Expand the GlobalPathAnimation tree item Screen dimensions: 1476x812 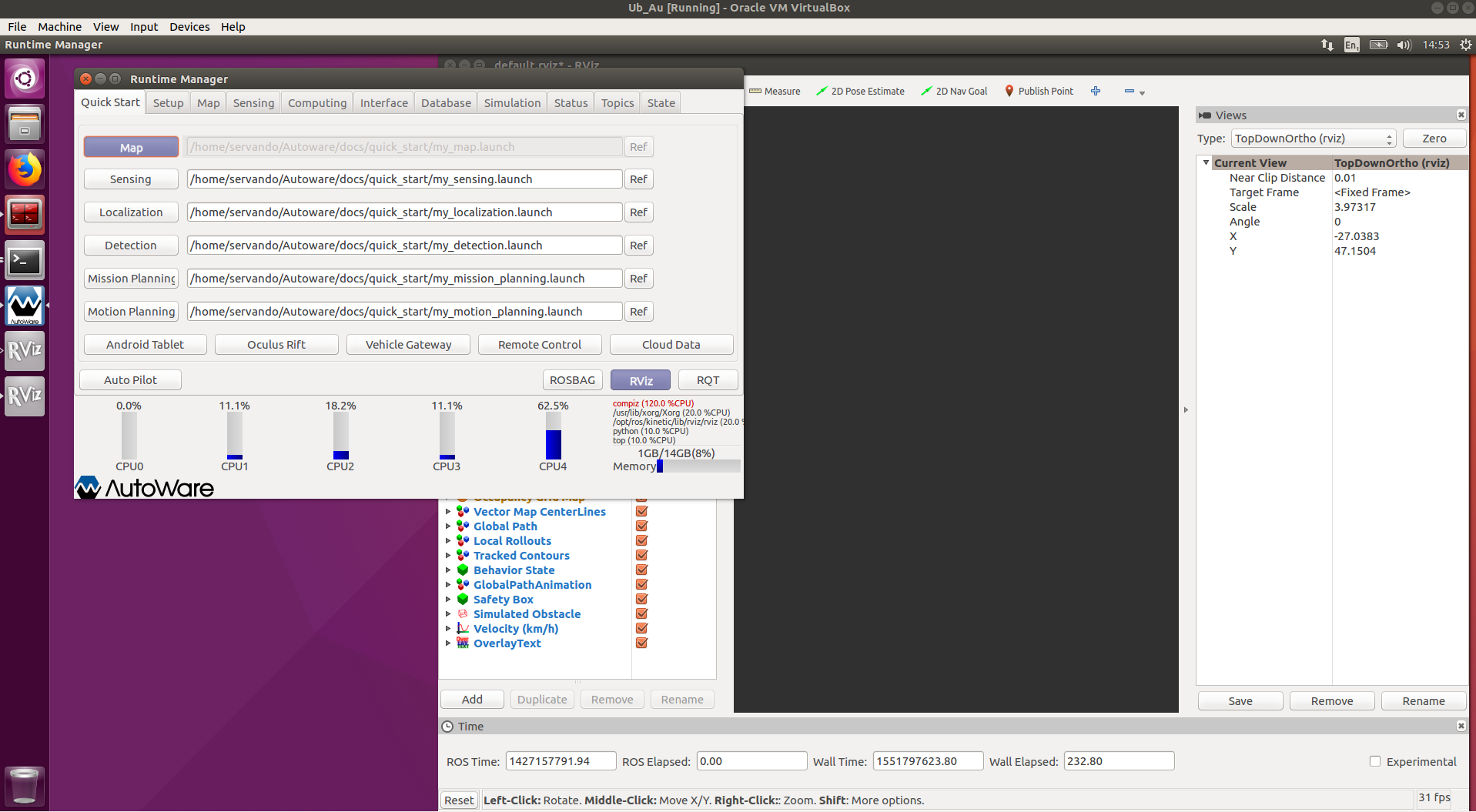(448, 584)
